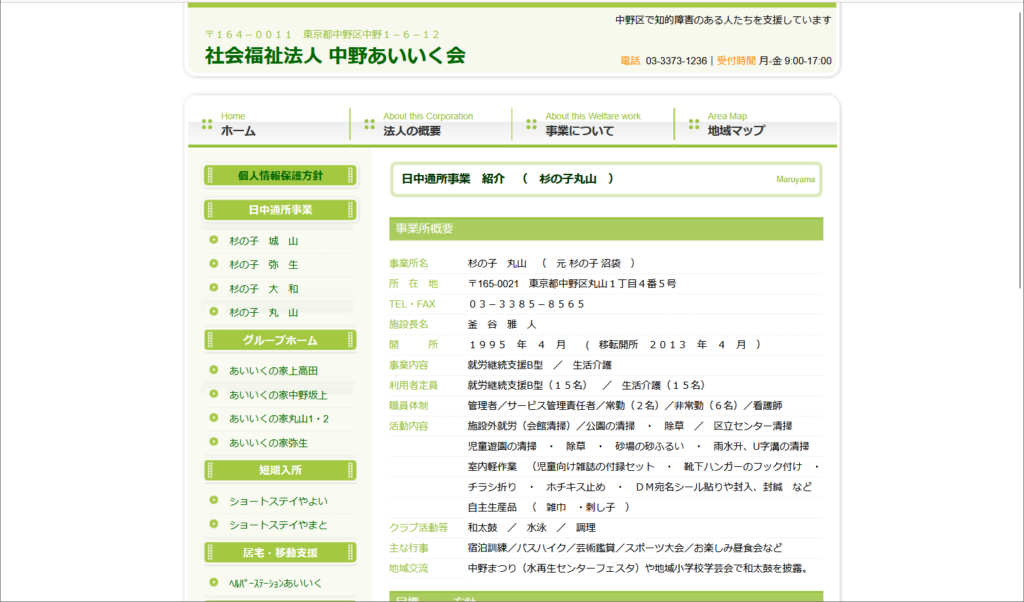Viewport: 1024px width, 602px height.
Task: Go to the 事業について navigation tab
Action: tap(579, 131)
